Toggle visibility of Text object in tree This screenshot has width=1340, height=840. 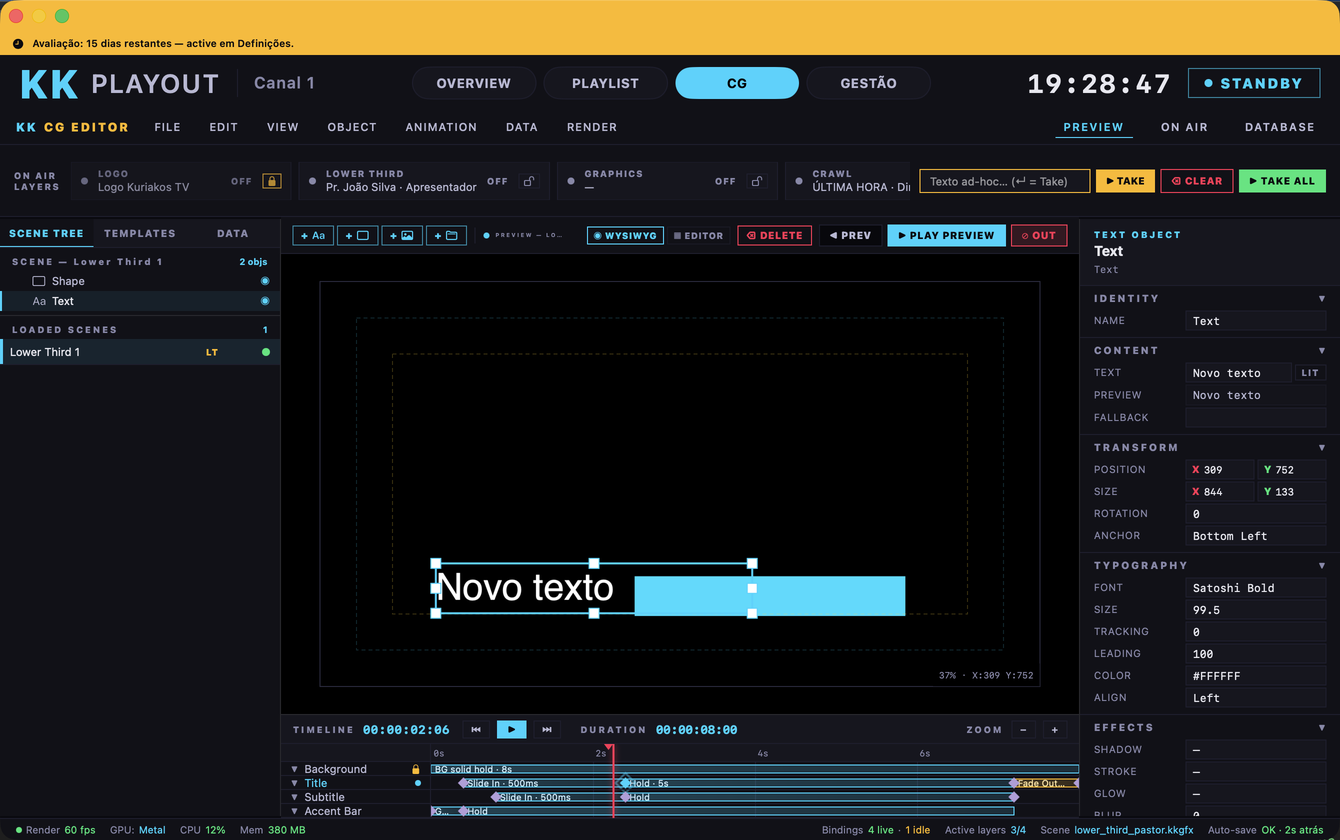point(265,301)
